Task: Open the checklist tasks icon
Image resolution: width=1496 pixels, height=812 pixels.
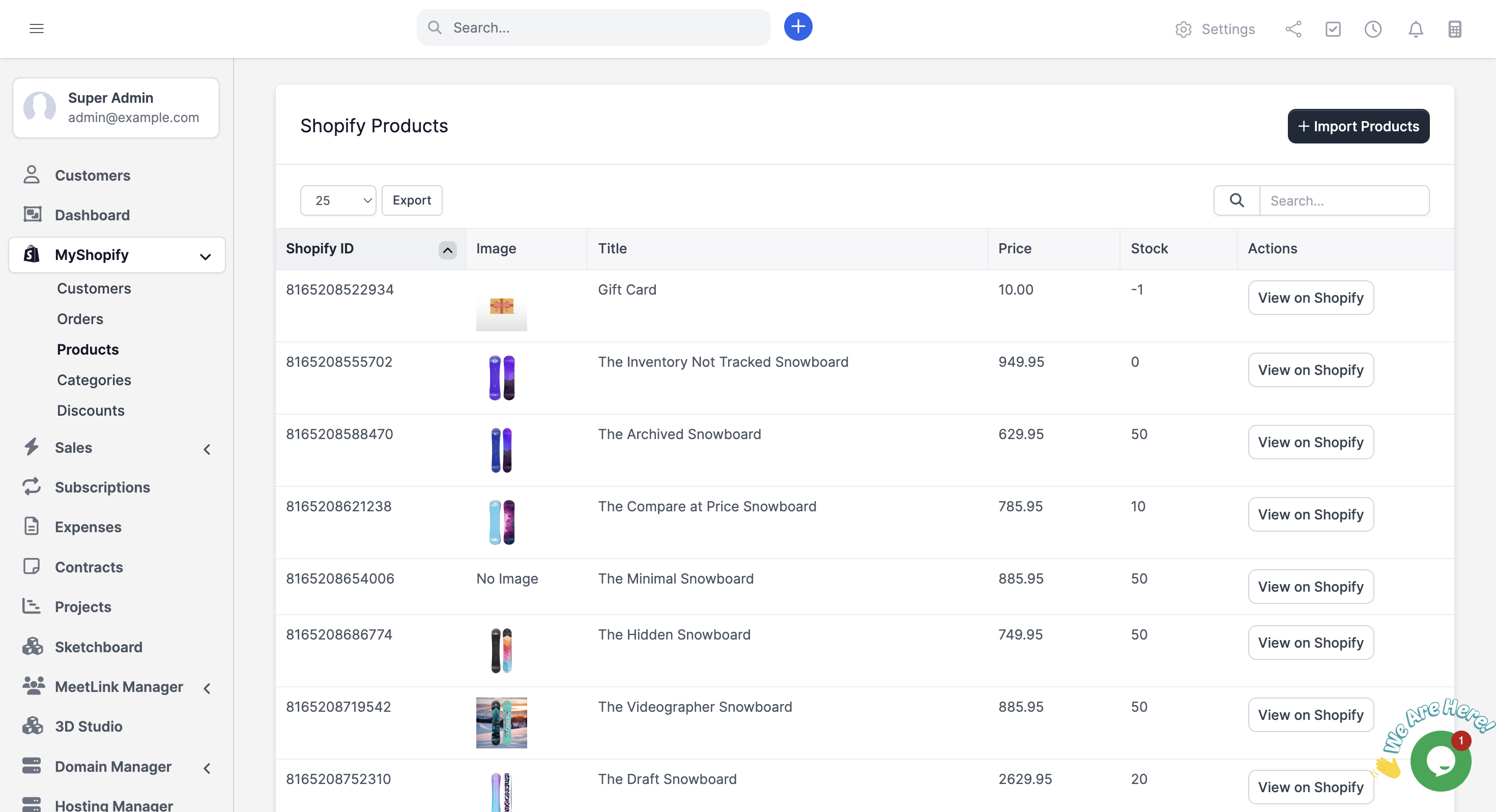Action: point(1333,29)
